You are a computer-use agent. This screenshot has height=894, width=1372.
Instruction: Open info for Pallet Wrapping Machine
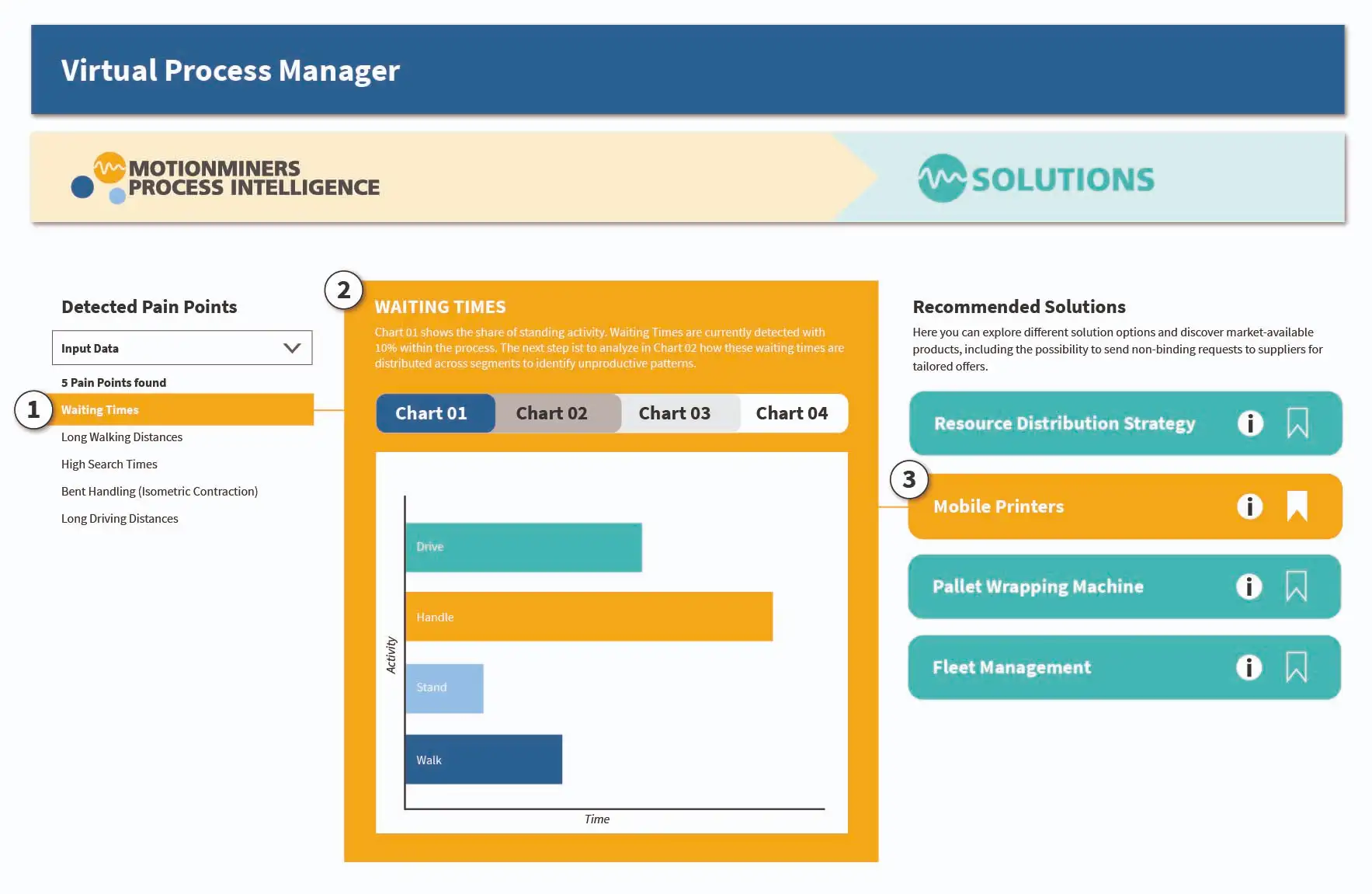pyautogui.click(x=1249, y=587)
